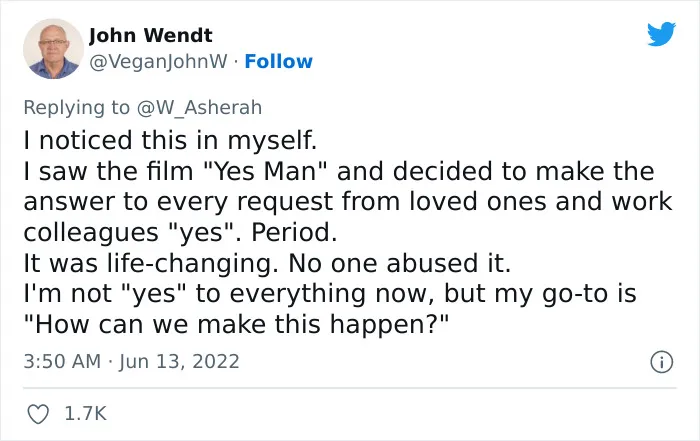Open the tweet info icon
This screenshot has height=441, width=700.
click(x=661, y=362)
